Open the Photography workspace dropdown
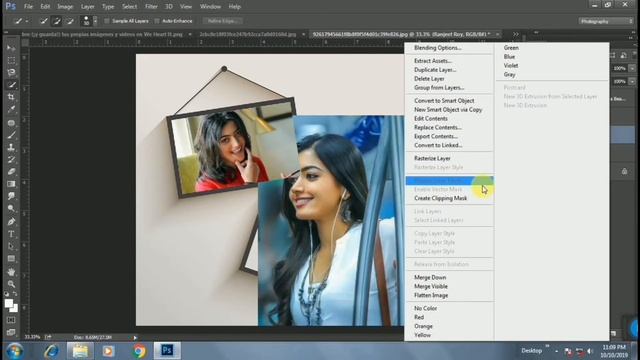Image resolution: width=640 pixels, height=360 pixels. click(606, 21)
